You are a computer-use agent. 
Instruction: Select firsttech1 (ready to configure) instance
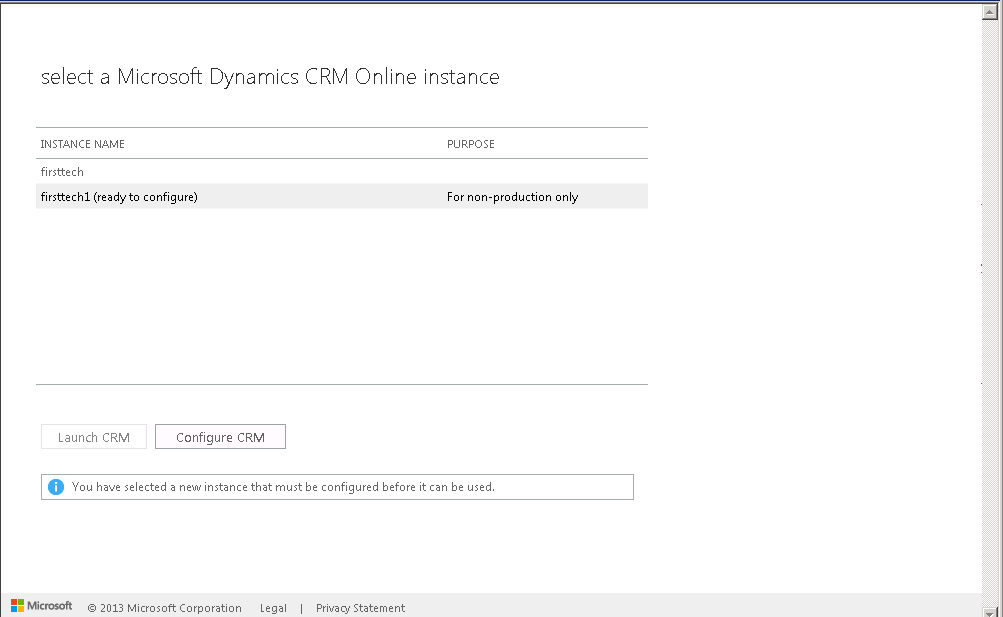tap(119, 197)
